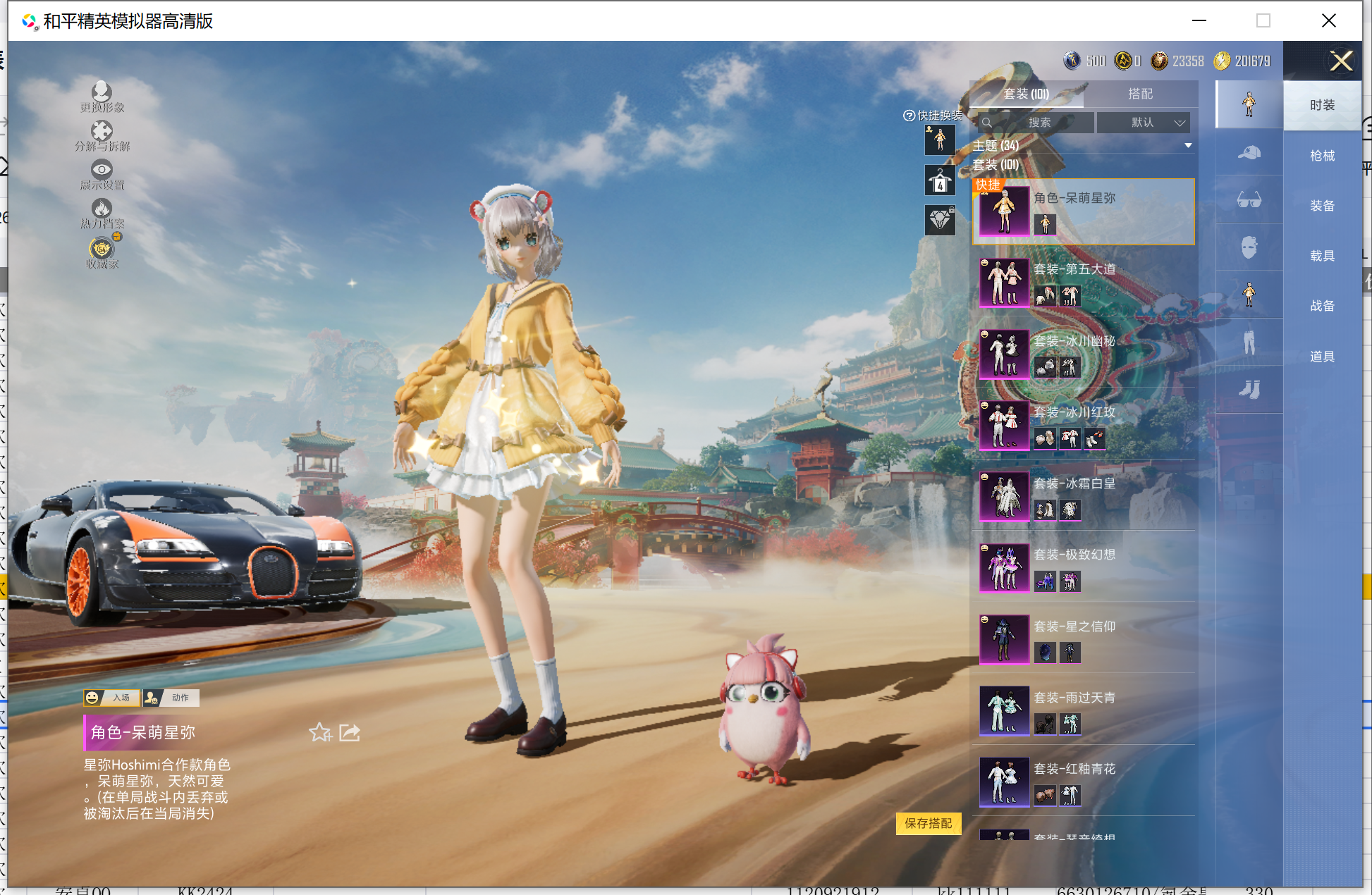Click the share icon beside the outfit name

pyautogui.click(x=350, y=733)
